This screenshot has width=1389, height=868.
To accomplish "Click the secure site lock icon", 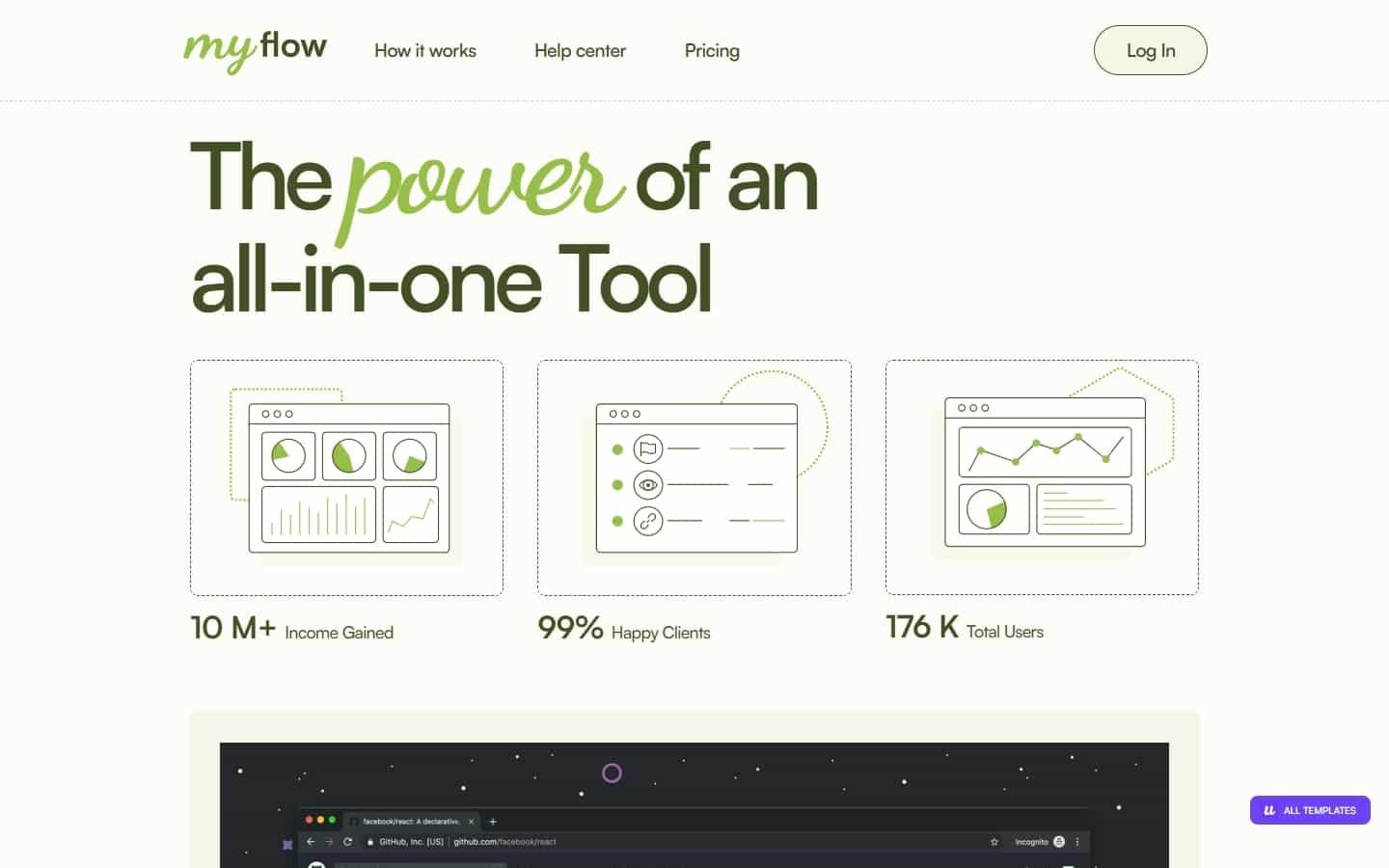I will [x=370, y=842].
